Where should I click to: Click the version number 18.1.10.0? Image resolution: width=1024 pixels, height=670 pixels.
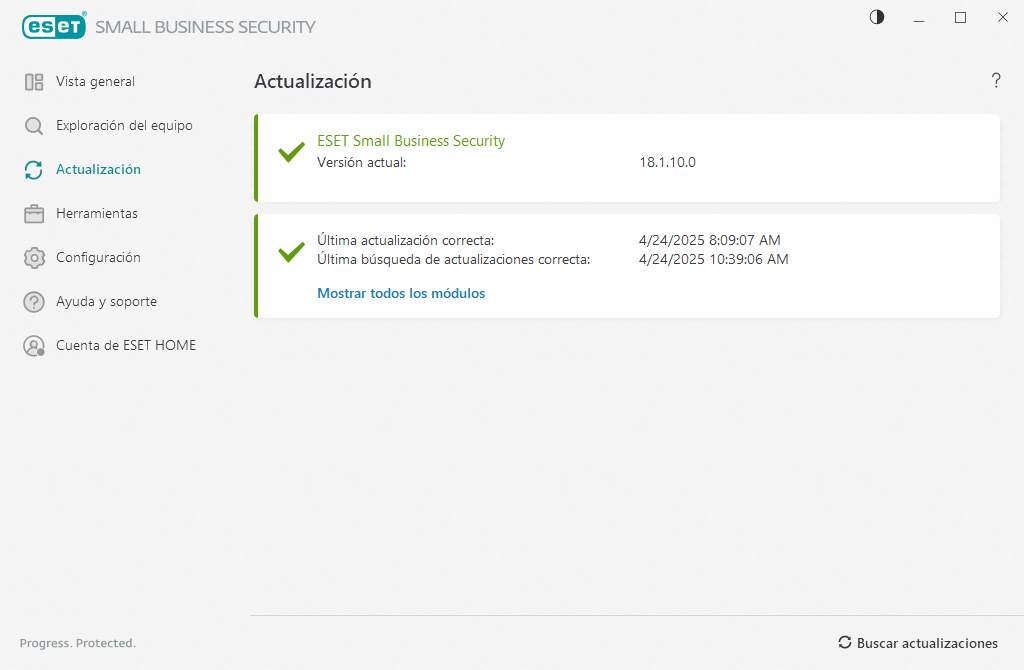click(x=667, y=162)
